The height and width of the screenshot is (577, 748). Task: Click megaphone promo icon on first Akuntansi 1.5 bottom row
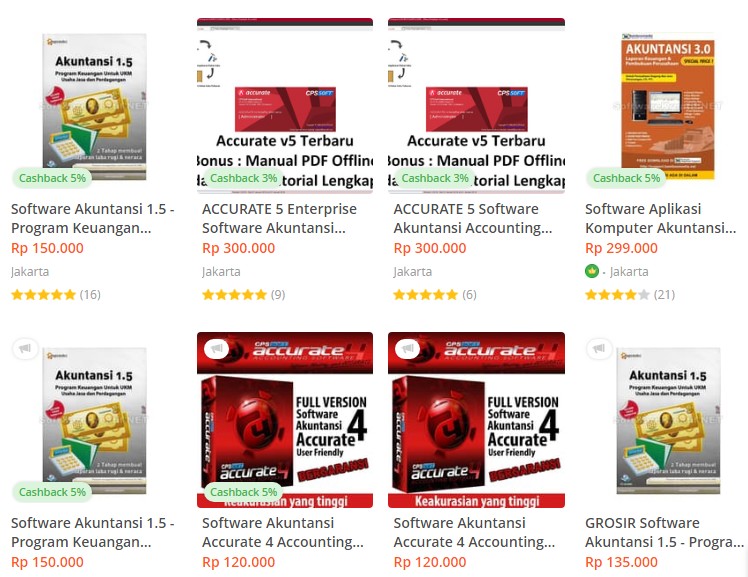click(x=25, y=349)
